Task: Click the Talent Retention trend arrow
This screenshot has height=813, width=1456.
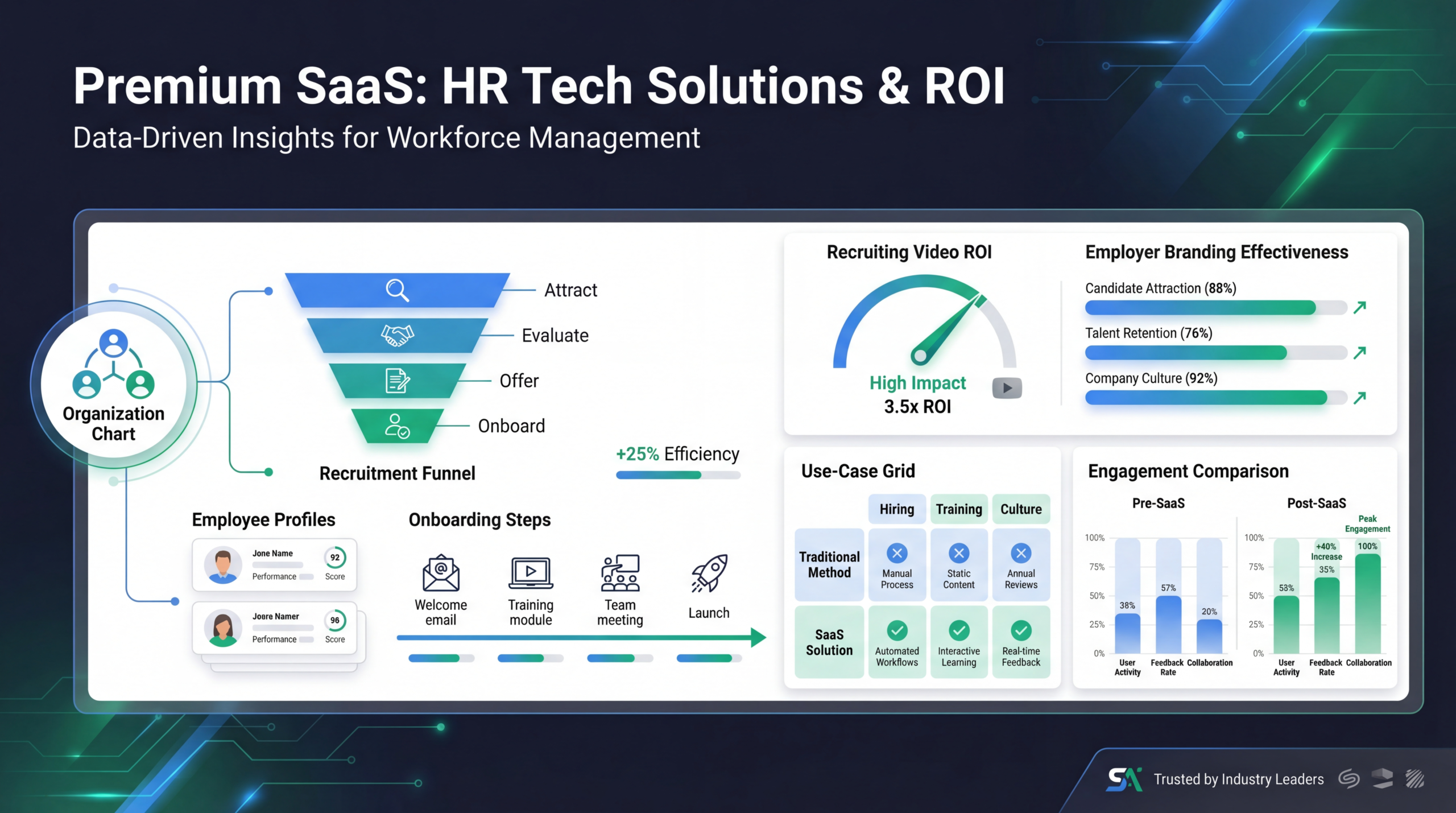Action: [x=1360, y=353]
